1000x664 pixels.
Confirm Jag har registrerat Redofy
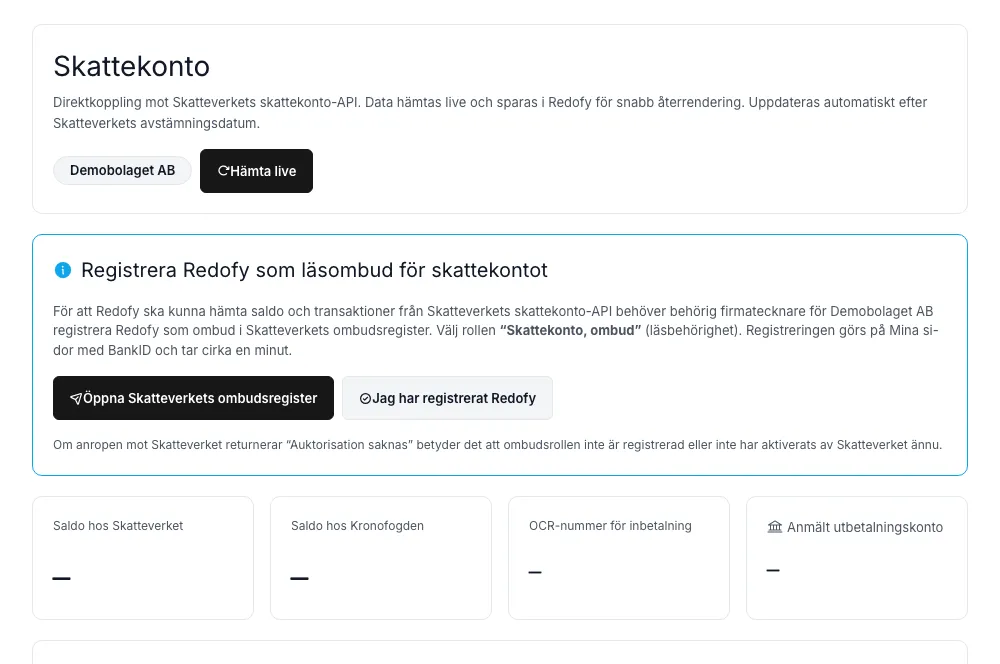pos(447,398)
